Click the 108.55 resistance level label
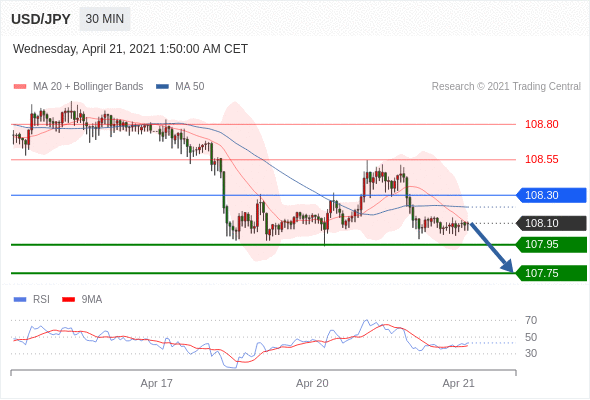Image resolution: width=590 pixels, height=400 pixels. [x=541, y=159]
